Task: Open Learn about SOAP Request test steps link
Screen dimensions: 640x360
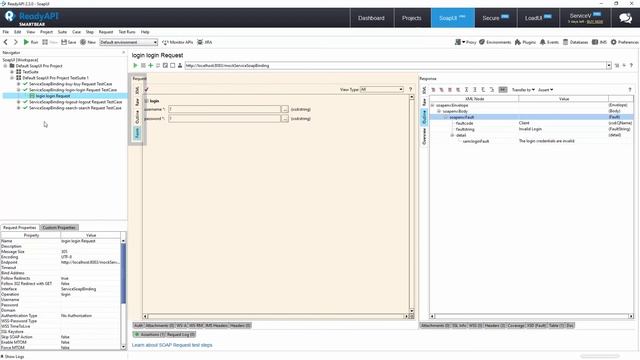Action: (172, 345)
